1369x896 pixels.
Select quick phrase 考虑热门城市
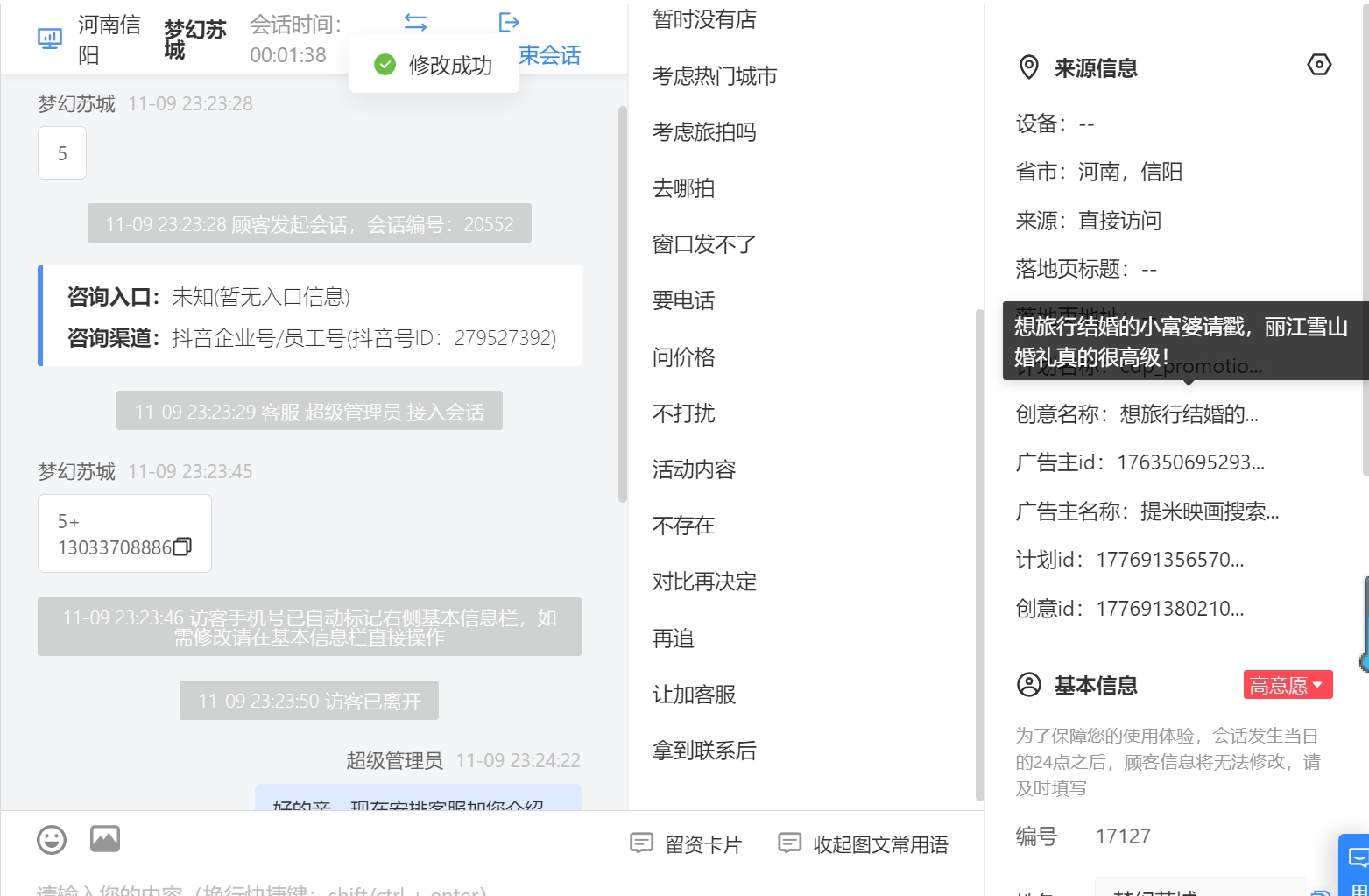715,76
